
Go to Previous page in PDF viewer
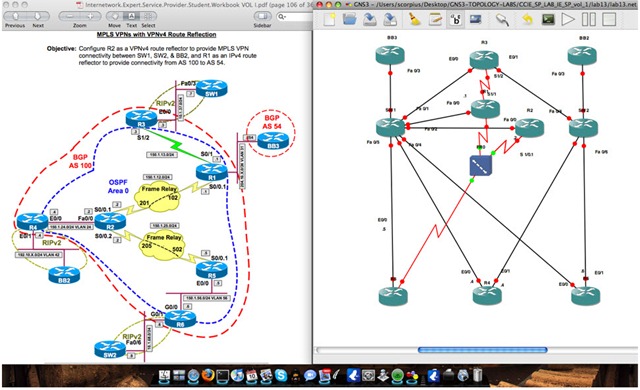[16, 17]
